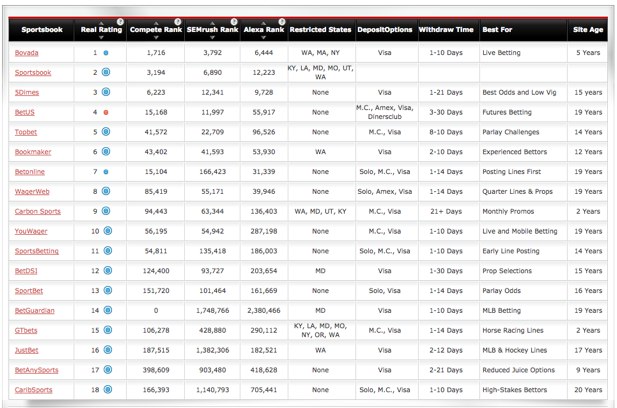This screenshot has height=408, width=617.
Task: Open the Topbet sportsbook link
Action: 26,132
